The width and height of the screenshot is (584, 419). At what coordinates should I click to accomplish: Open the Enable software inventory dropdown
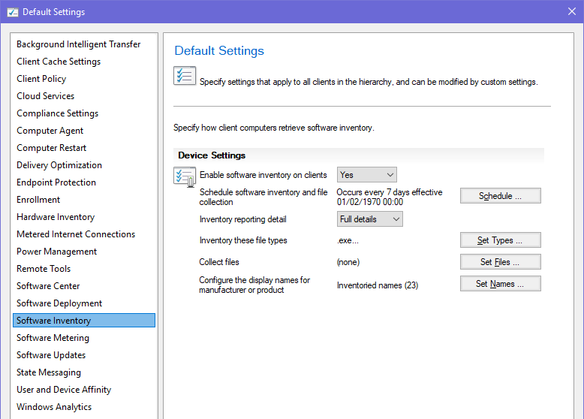[367, 175]
